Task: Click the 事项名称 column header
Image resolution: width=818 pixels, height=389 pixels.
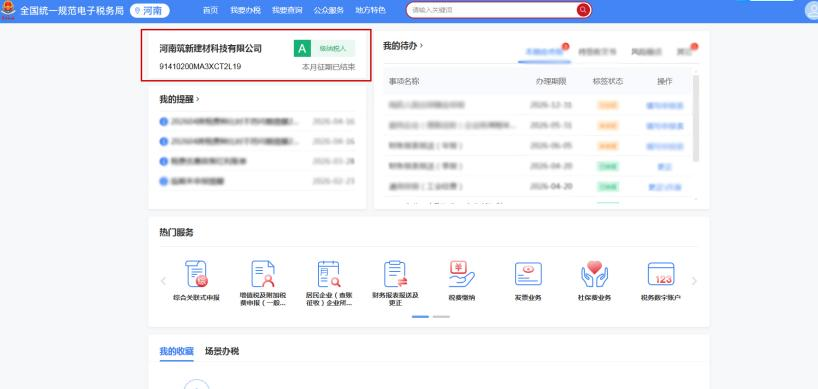Action: [x=404, y=82]
